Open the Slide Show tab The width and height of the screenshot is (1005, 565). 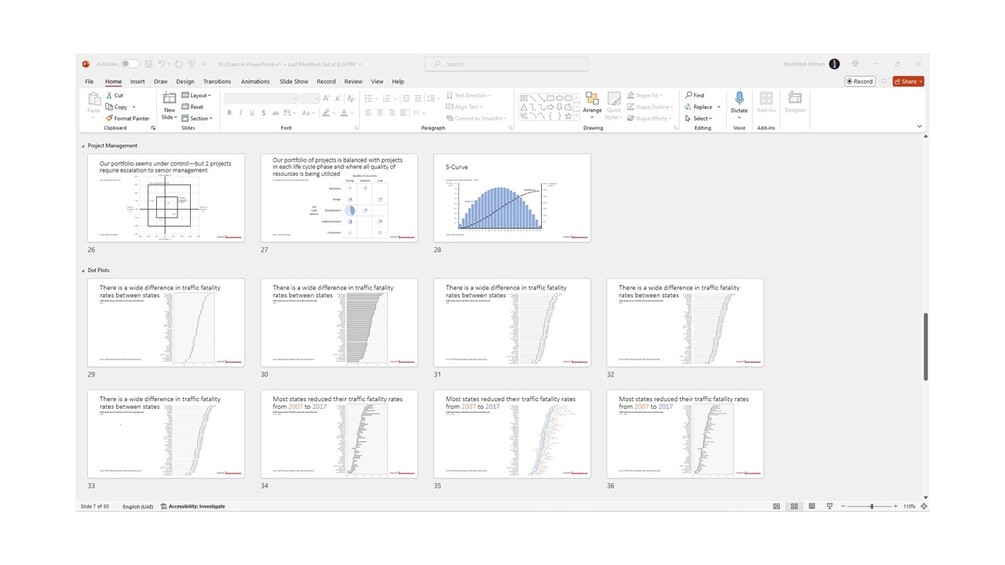coord(294,82)
